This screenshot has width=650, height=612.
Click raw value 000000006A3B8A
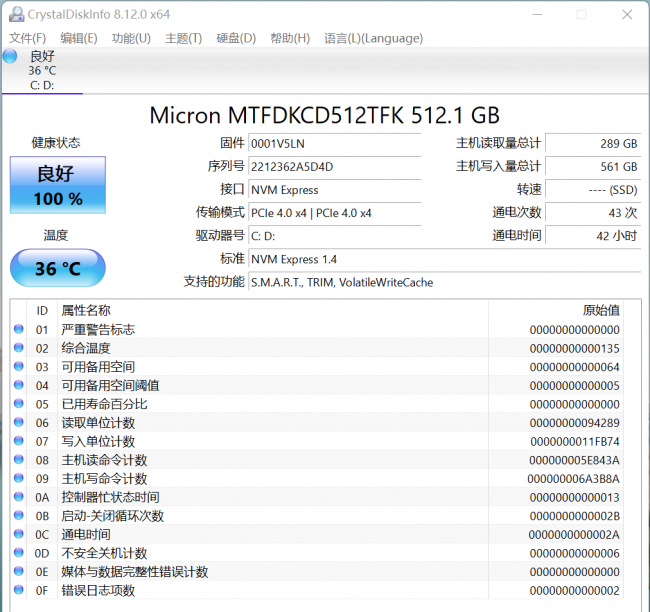573,479
